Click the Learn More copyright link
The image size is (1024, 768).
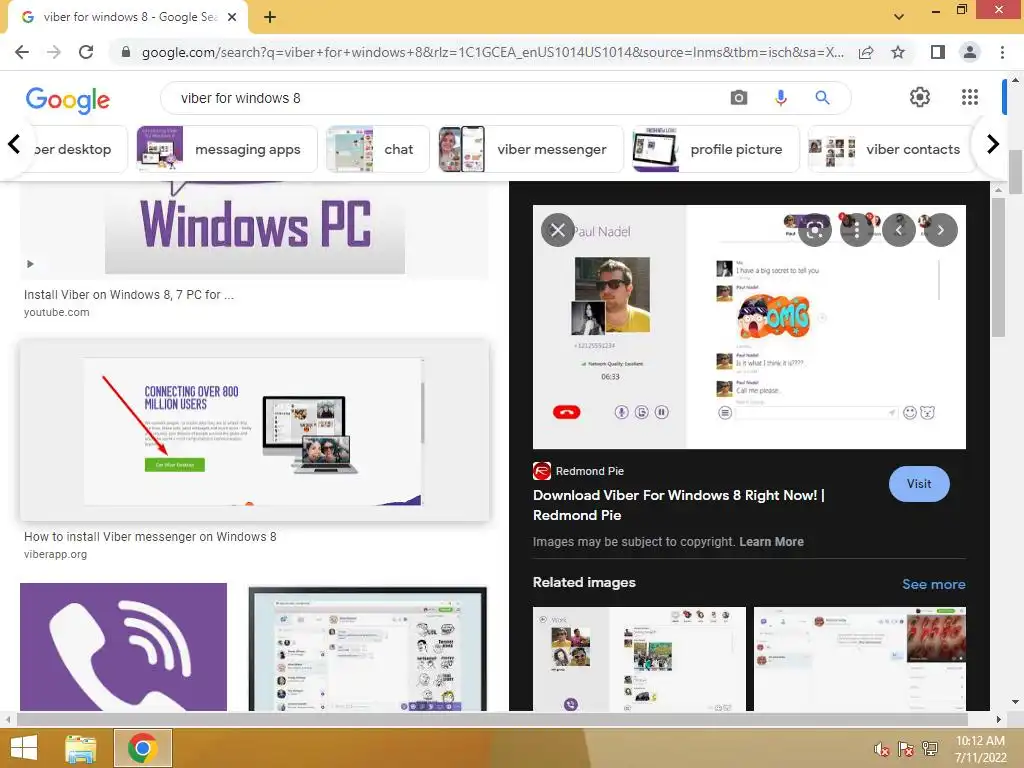coord(771,541)
